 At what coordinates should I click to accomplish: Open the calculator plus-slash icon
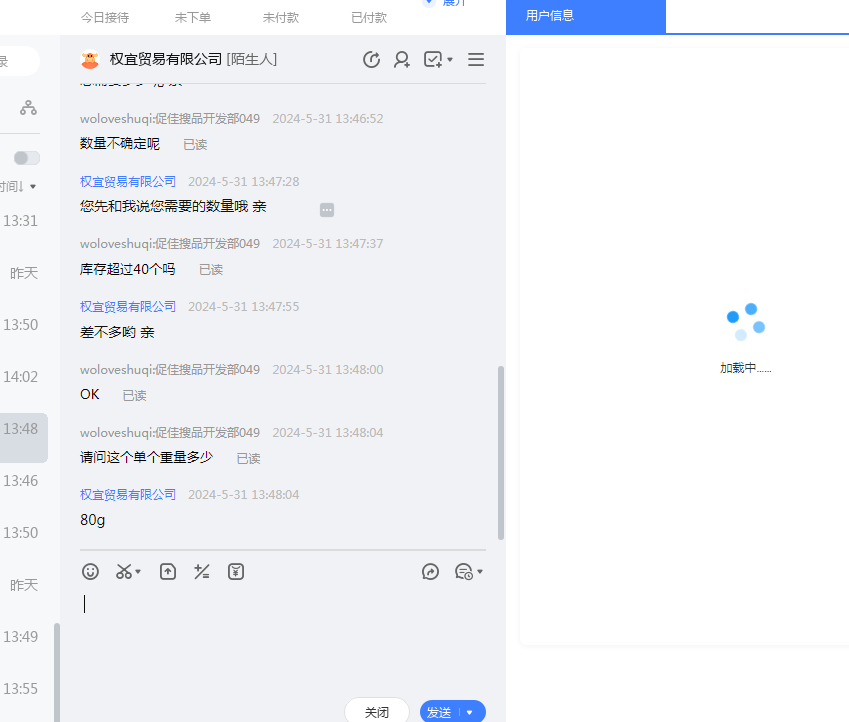pyautogui.click(x=202, y=572)
